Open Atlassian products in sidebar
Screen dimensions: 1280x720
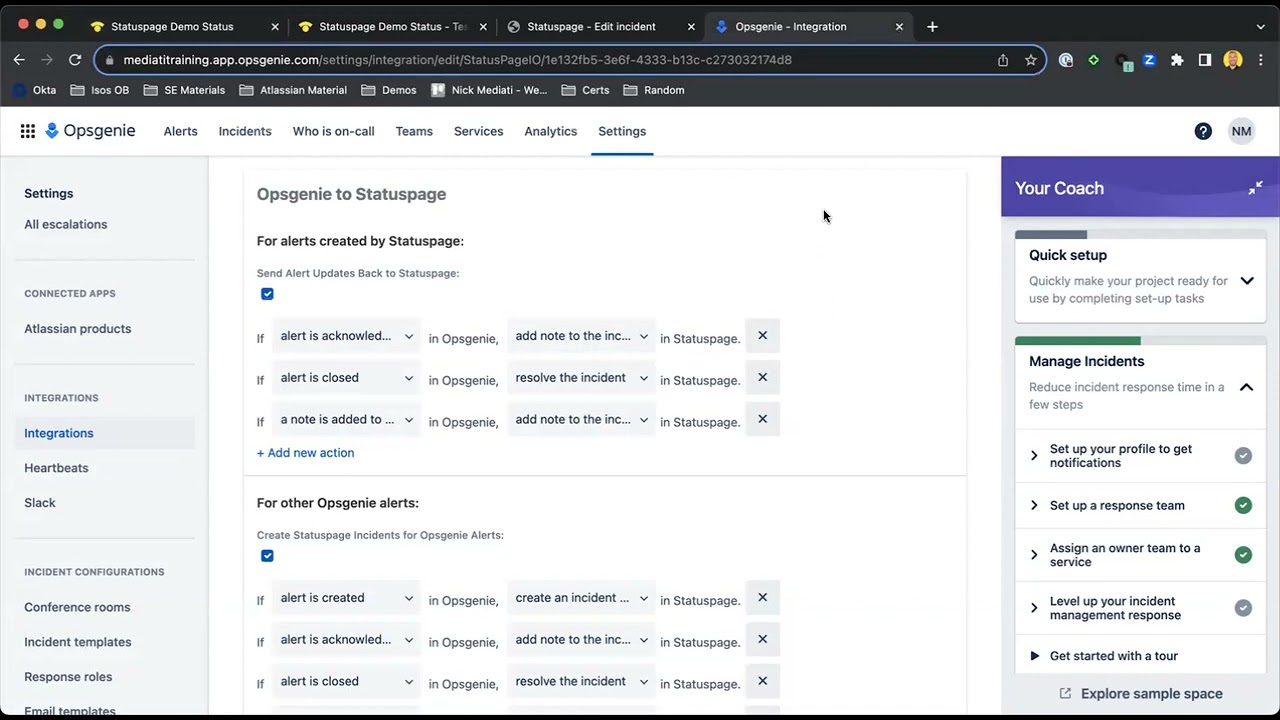pos(78,328)
